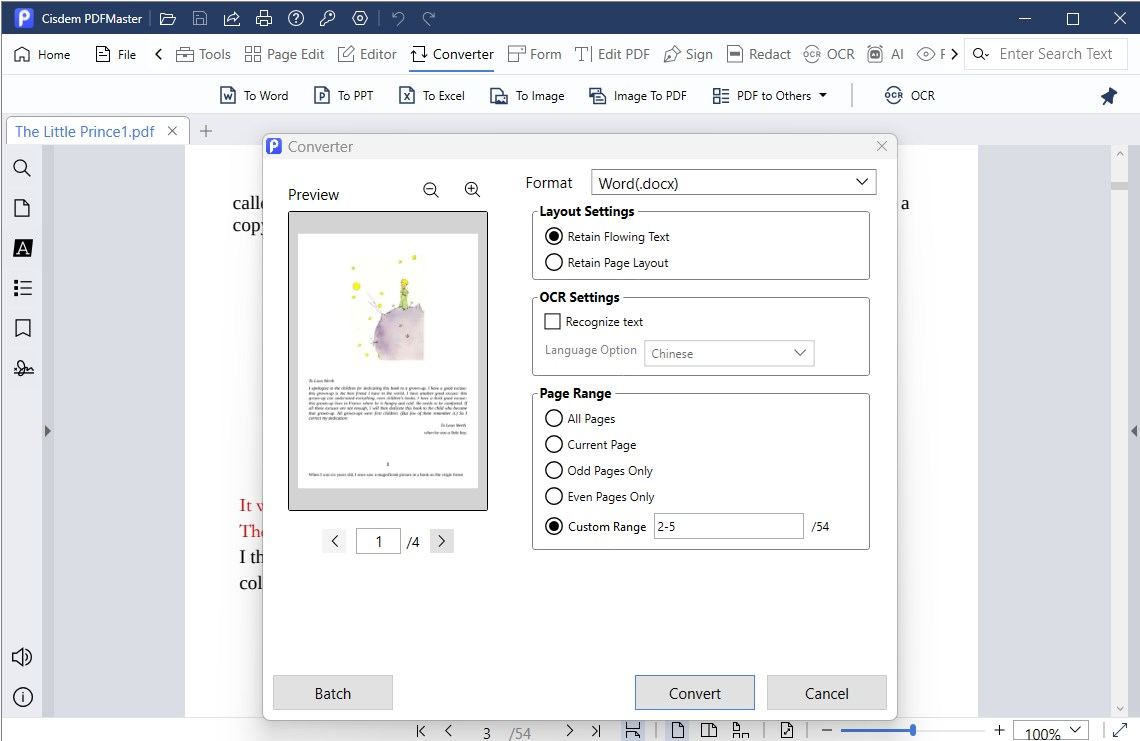Open the Format Word(.docx) dropdown
The width and height of the screenshot is (1140, 741).
tap(734, 183)
